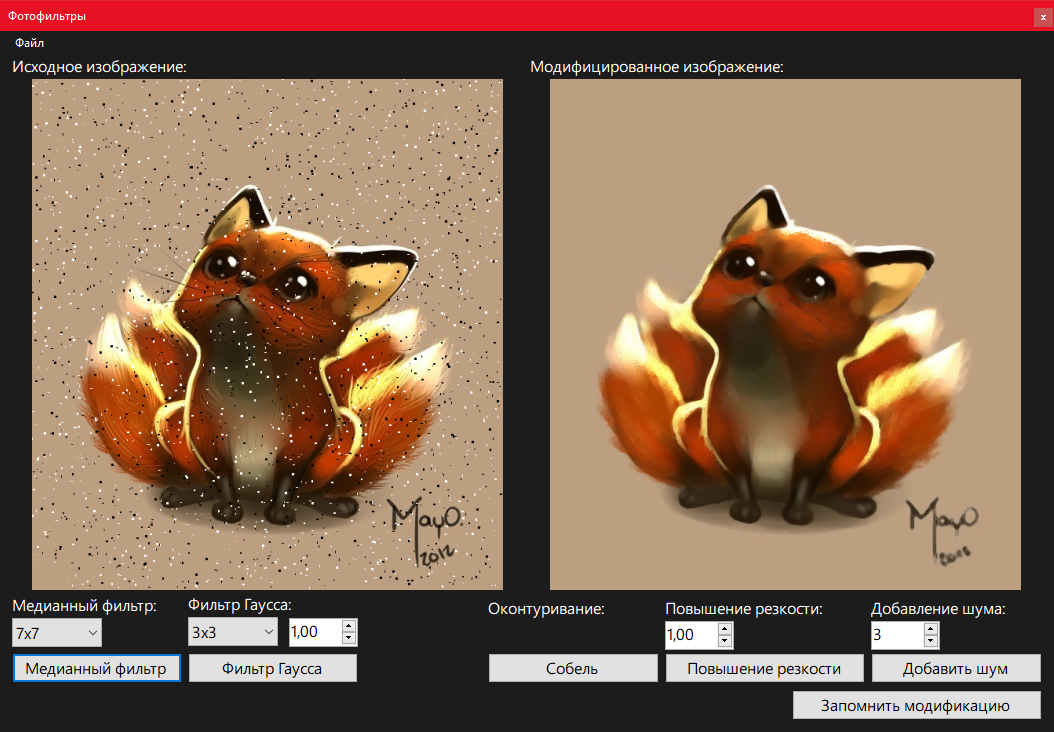Increase the noise amount with up arrow
This screenshot has width=1054, height=732.
931,629
